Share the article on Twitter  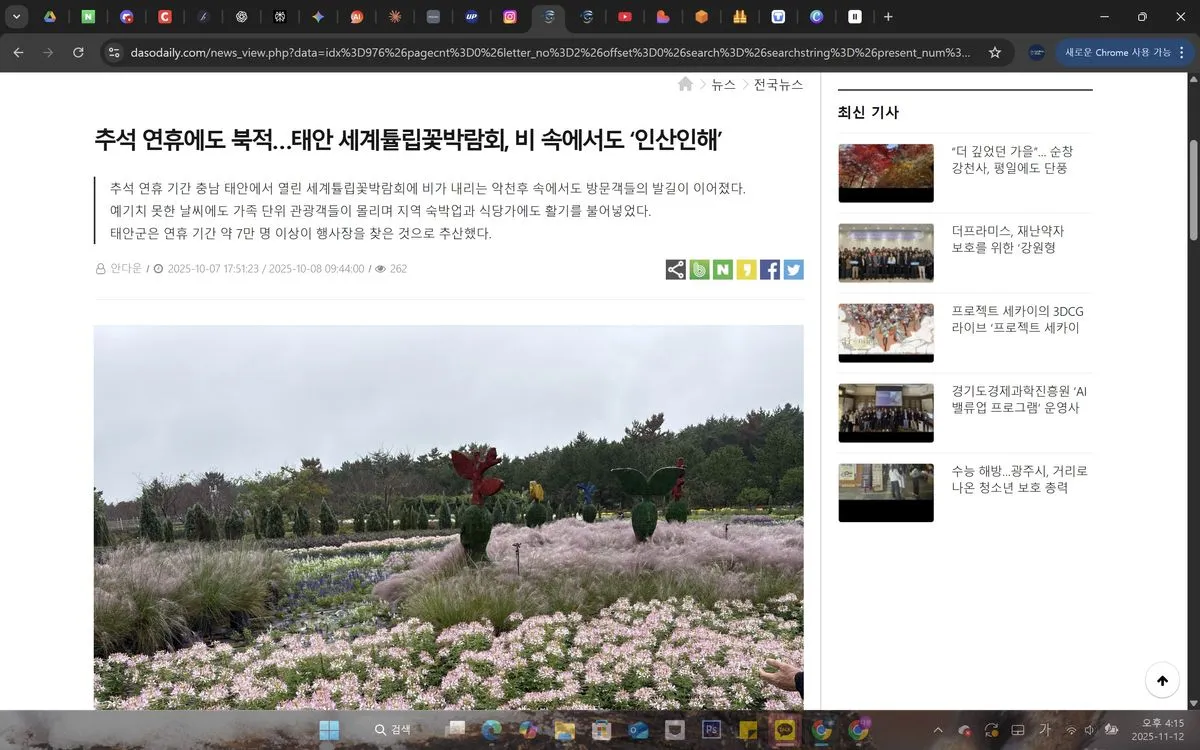pyautogui.click(x=793, y=269)
